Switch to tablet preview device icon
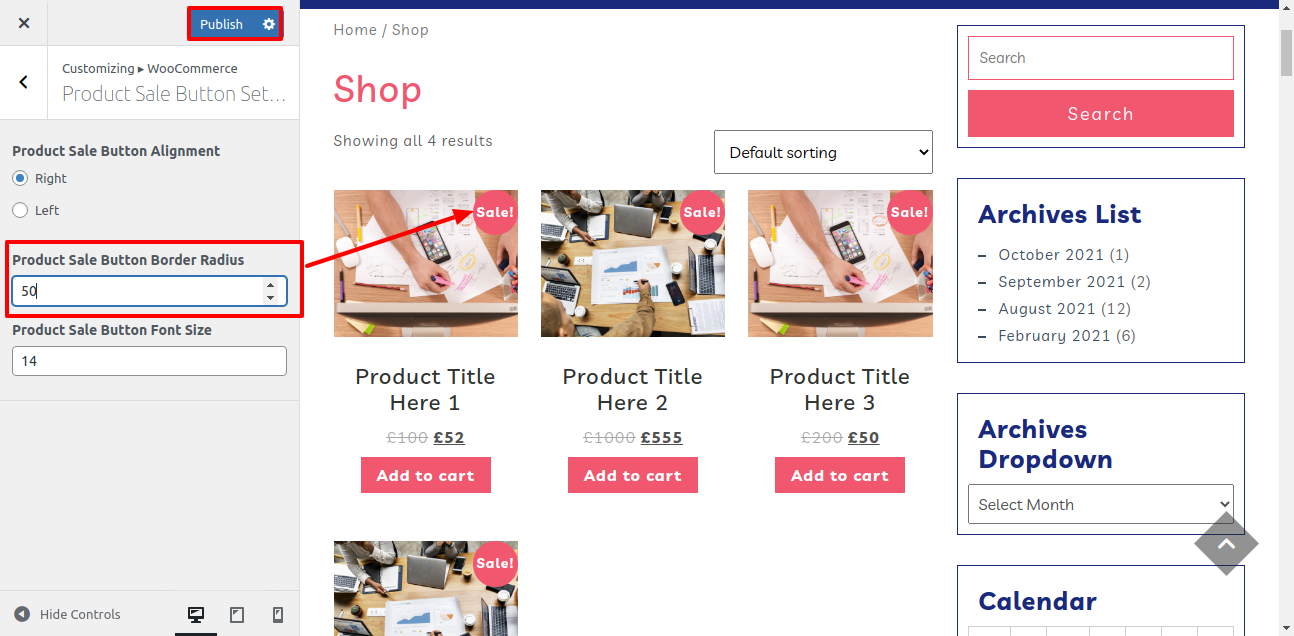 237,615
